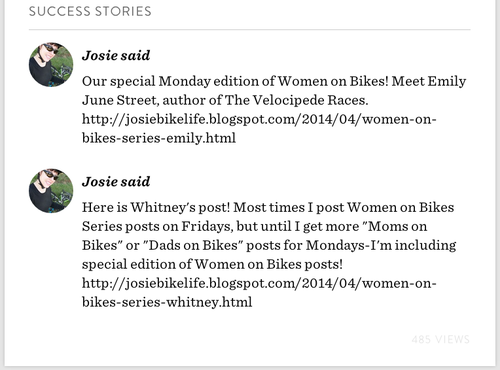Viewport: 500px width, 370px height.
Task: Click the 'bikes-series-whitney.html' link text
Action: click(167, 302)
